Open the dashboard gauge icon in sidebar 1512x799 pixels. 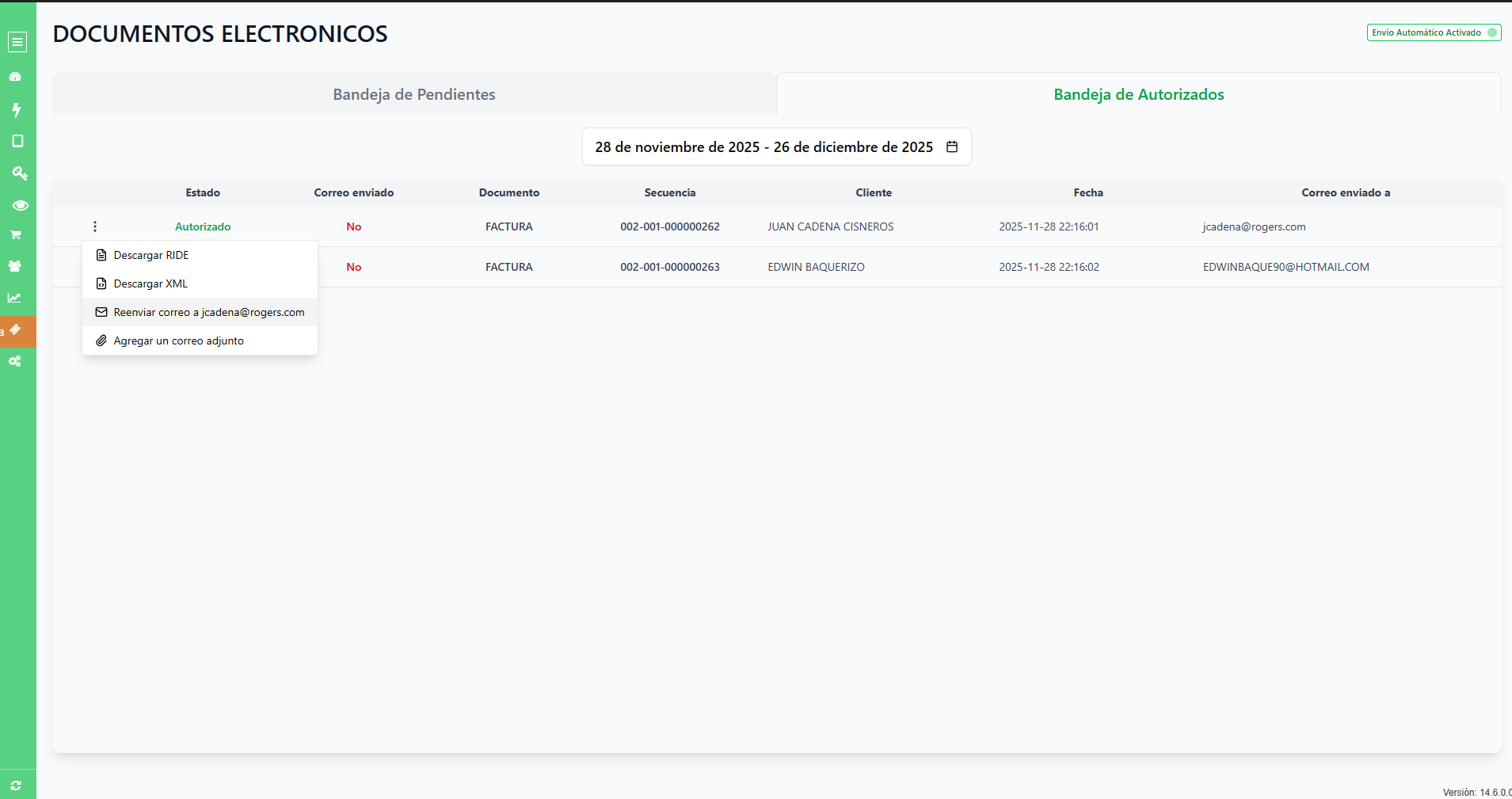click(15, 77)
